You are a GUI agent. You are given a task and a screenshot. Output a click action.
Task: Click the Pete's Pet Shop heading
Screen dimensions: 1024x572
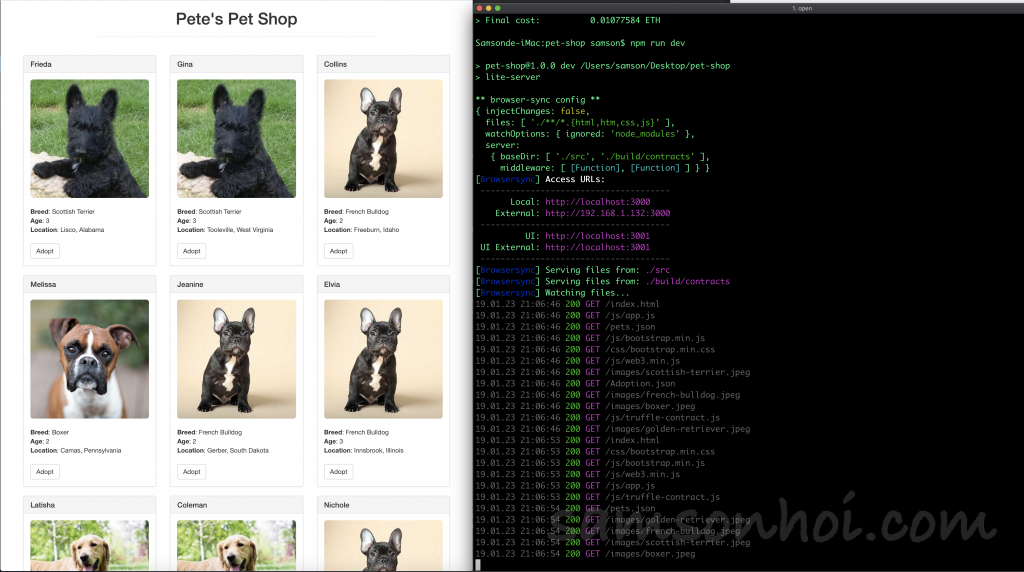click(236, 19)
